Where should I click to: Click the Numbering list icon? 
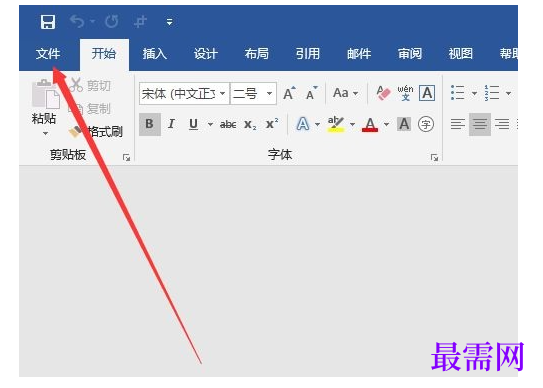492,93
